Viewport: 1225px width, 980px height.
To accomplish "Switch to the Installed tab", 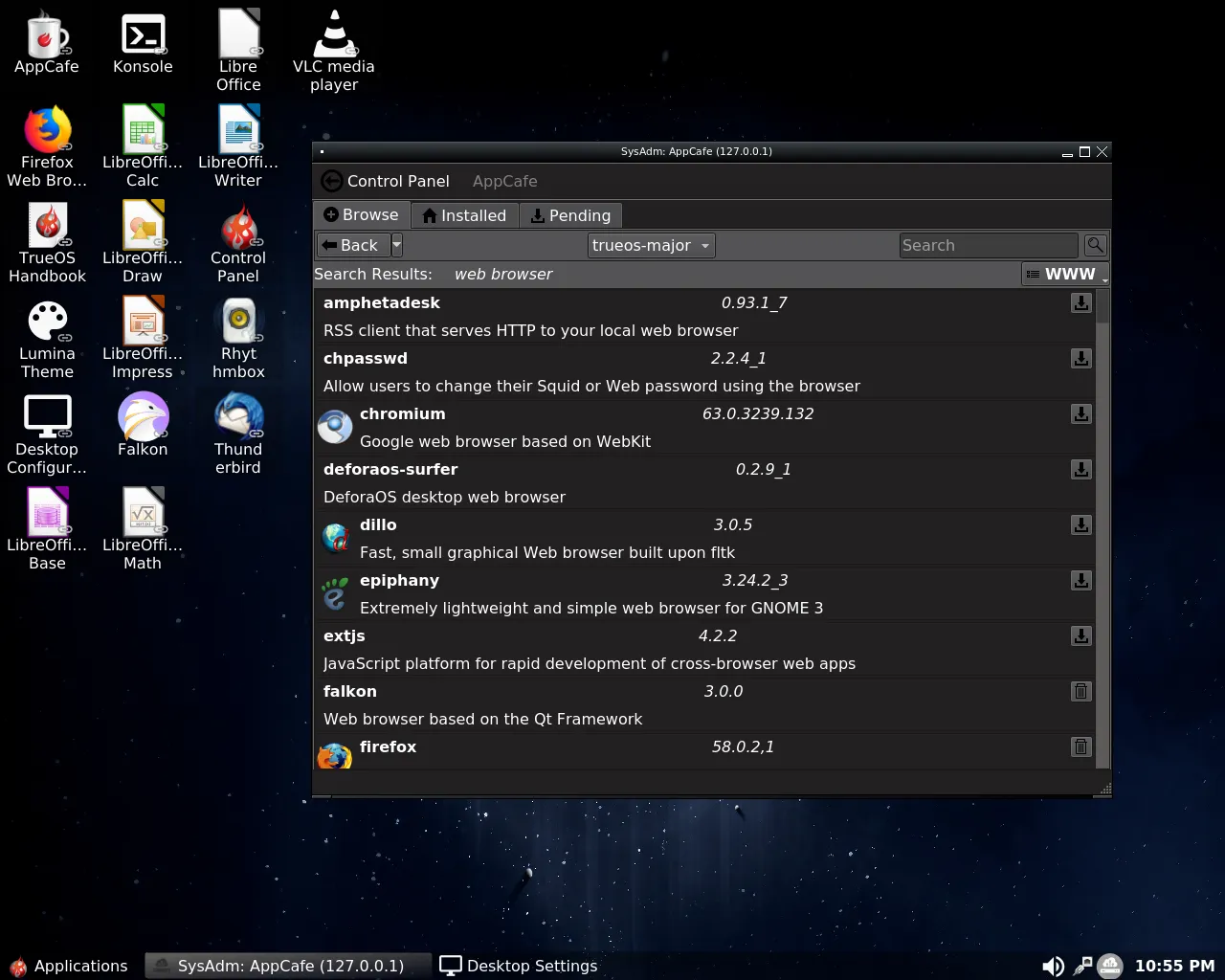I will 464,215.
